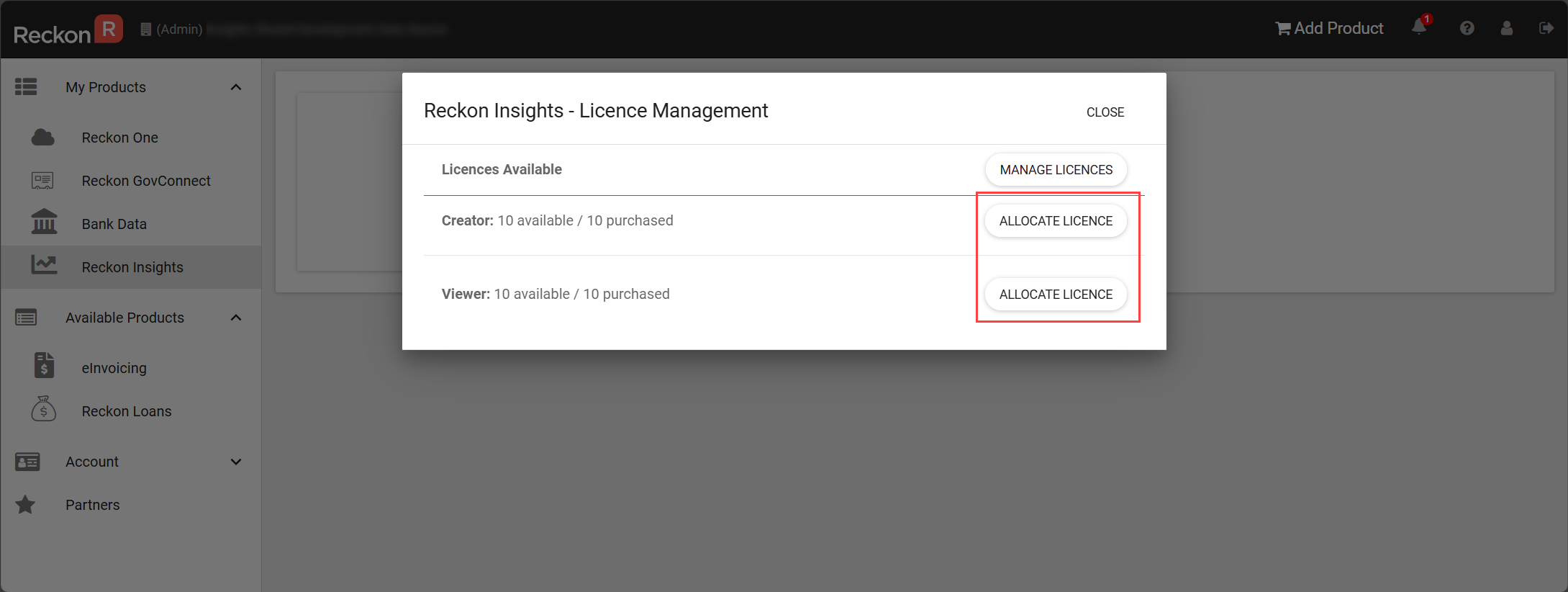Click the Reckon Insights chart icon
This screenshot has height=592, width=1568.
tap(44, 266)
